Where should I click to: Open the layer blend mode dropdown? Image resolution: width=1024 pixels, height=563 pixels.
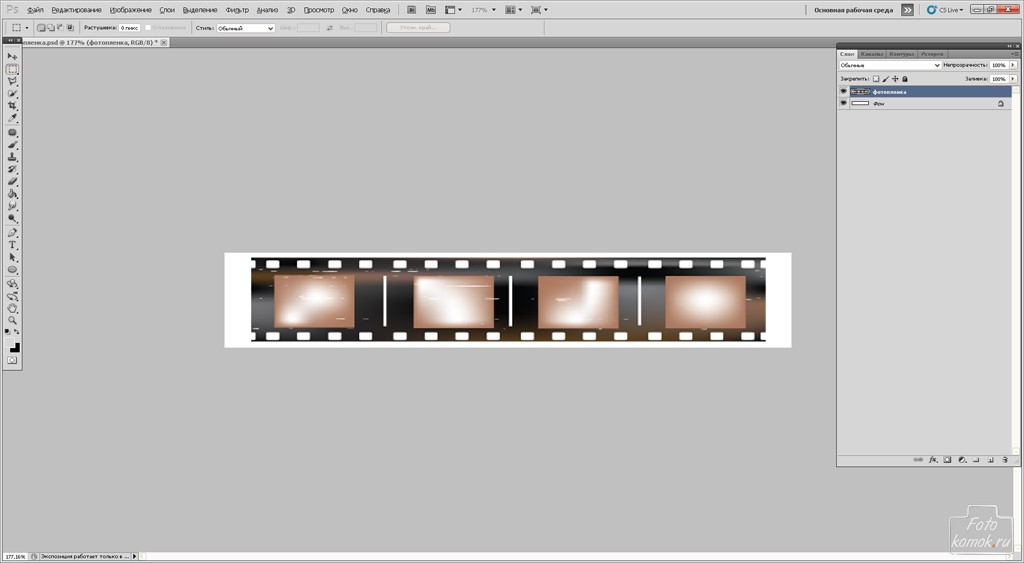coord(889,65)
